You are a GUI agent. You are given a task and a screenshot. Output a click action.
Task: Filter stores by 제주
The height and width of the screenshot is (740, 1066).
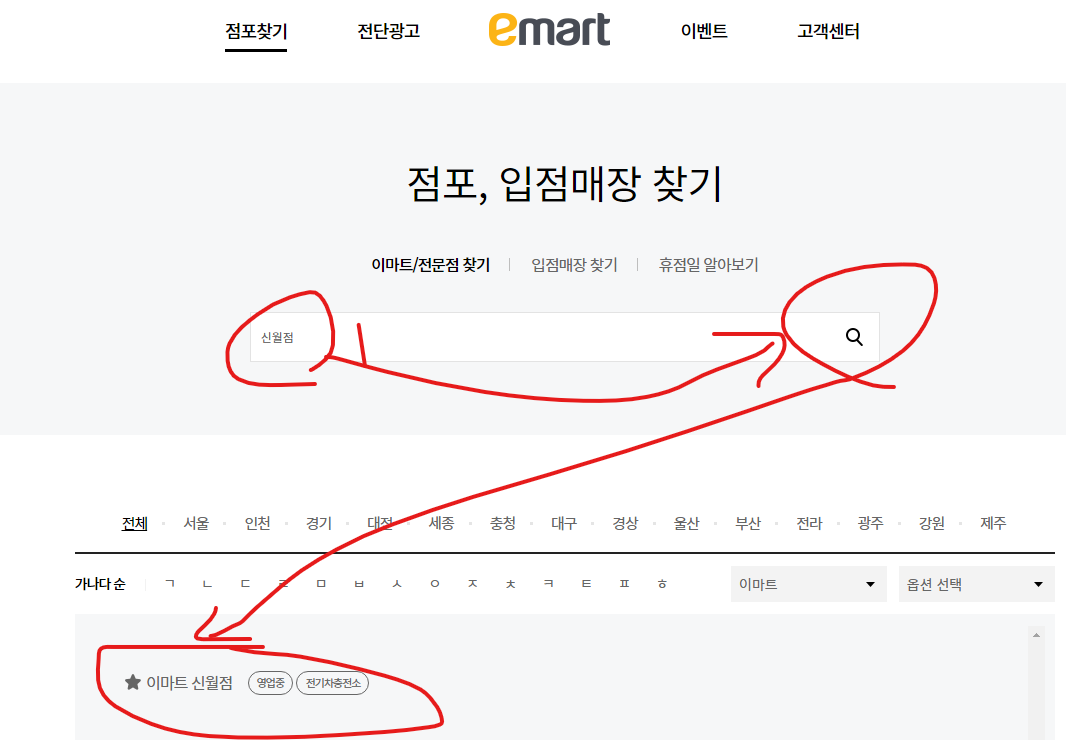993,523
